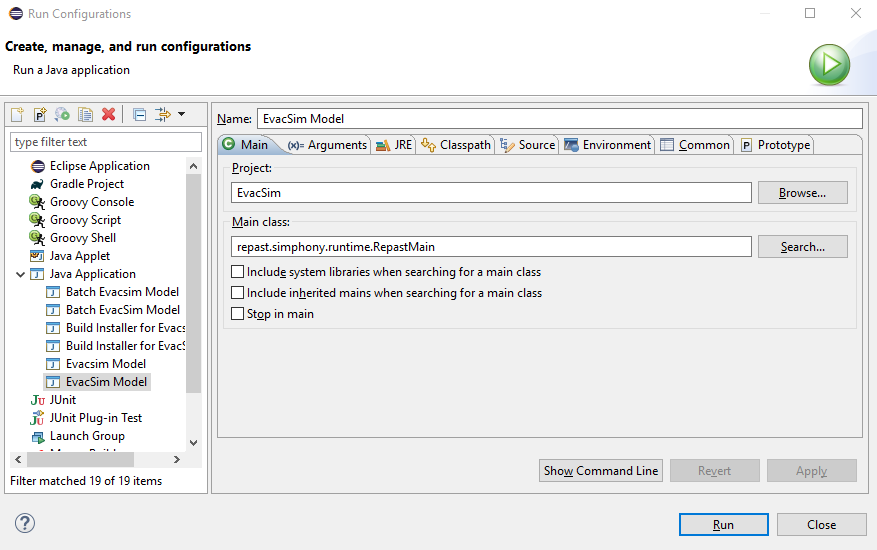Click the New prototype icon
Image resolution: width=877 pixels, height=550 pixels.
click(40, 115)
